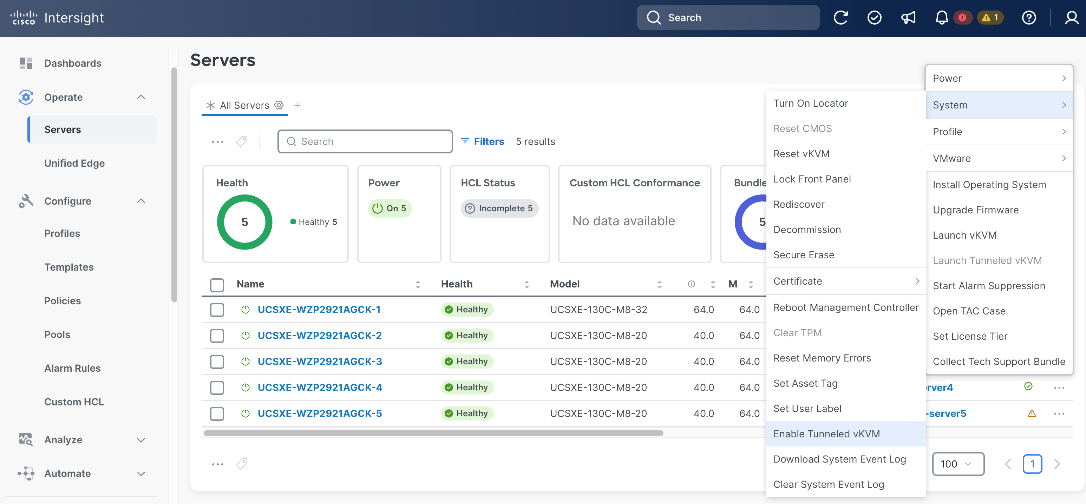Open the help question mark icon
Image resolution: width=1086 pixels, height=504 pixels.
[1029, 18]
